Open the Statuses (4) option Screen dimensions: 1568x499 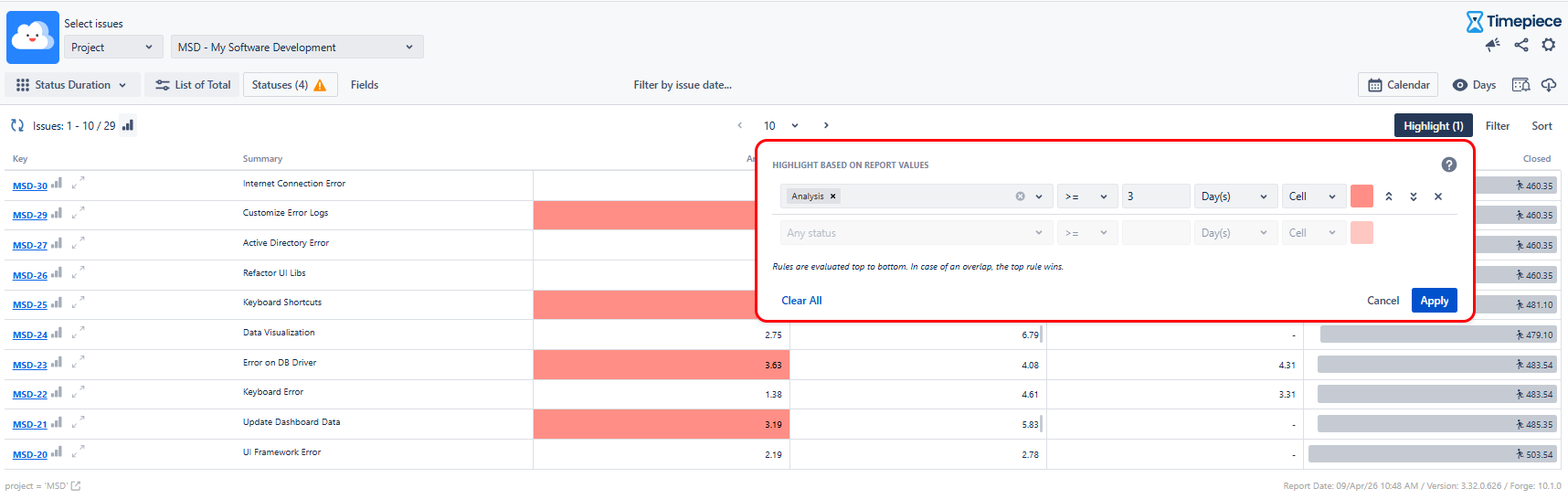click(x=290, y=85)
